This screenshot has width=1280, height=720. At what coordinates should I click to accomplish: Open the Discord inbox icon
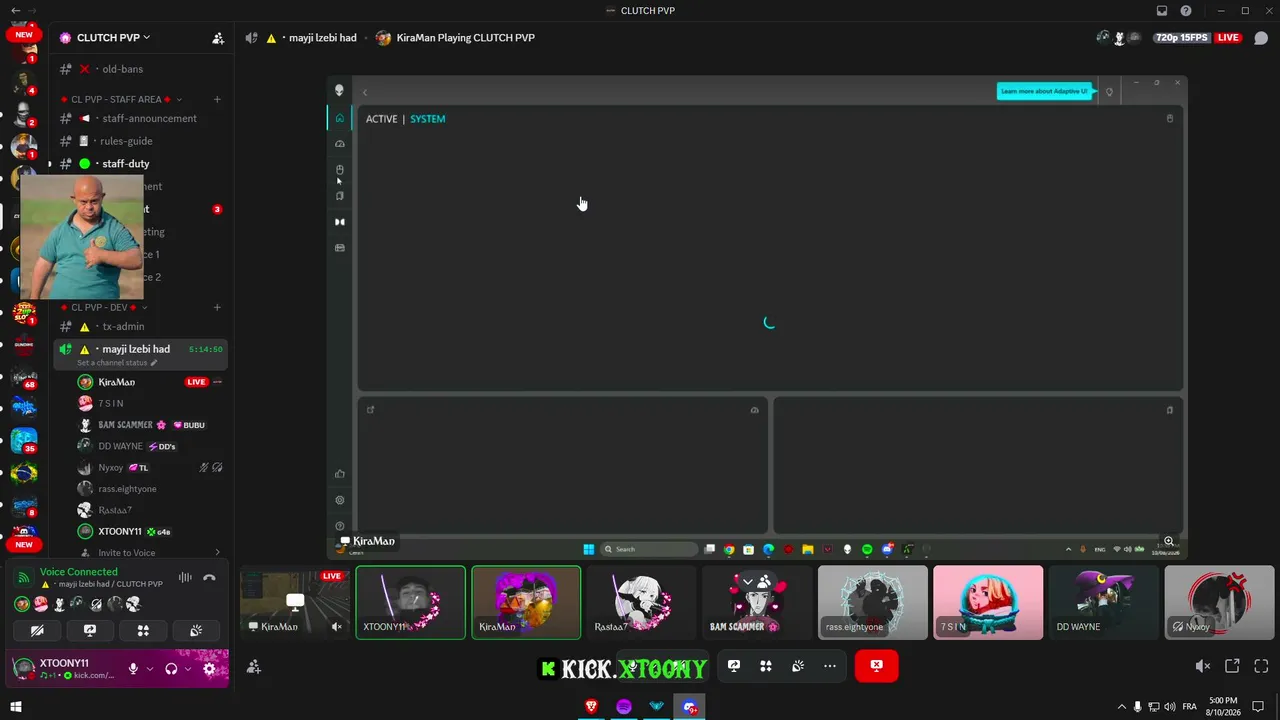tap(1162, 11)
